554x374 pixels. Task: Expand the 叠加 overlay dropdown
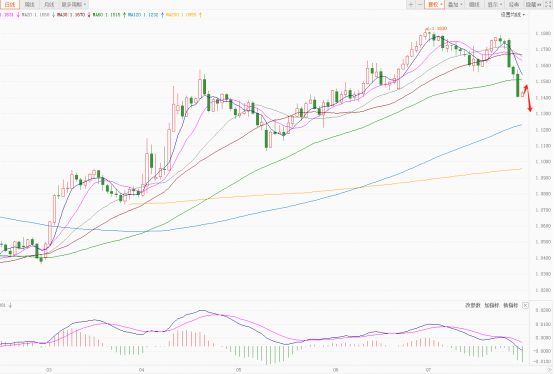pyautogui.click(x=455, y=5)
